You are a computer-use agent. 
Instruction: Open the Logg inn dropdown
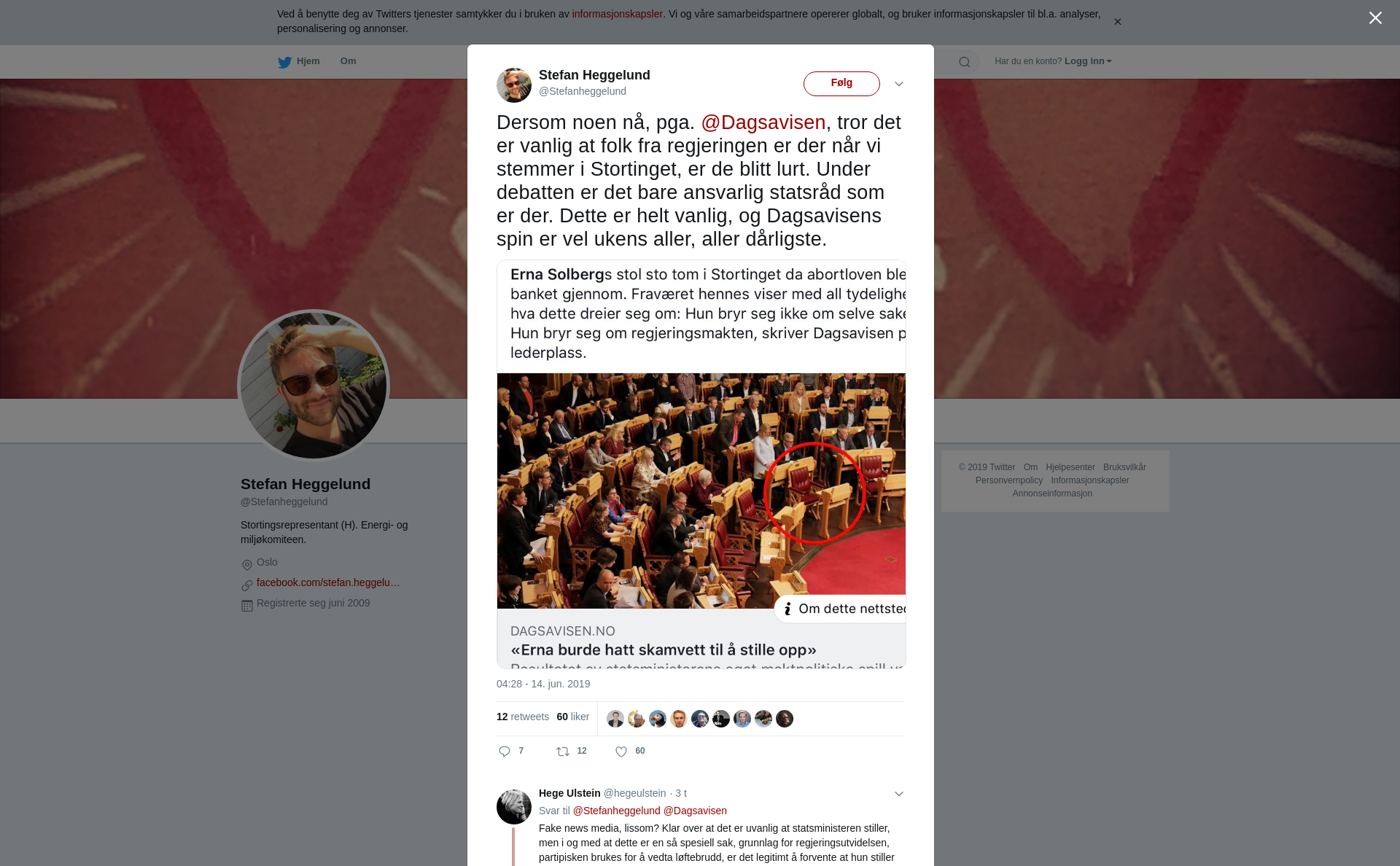click(1088, 61)
